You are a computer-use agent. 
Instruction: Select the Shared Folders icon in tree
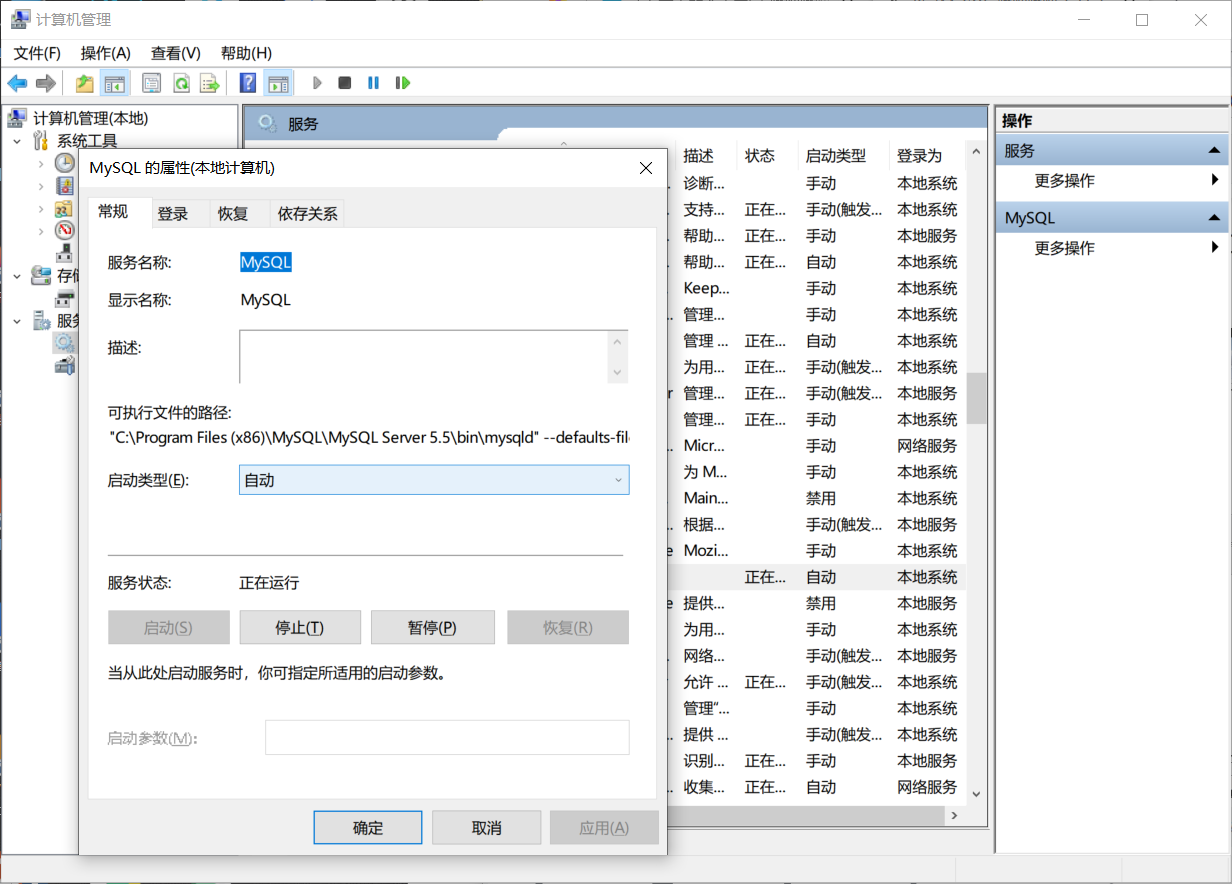point(65,209)
